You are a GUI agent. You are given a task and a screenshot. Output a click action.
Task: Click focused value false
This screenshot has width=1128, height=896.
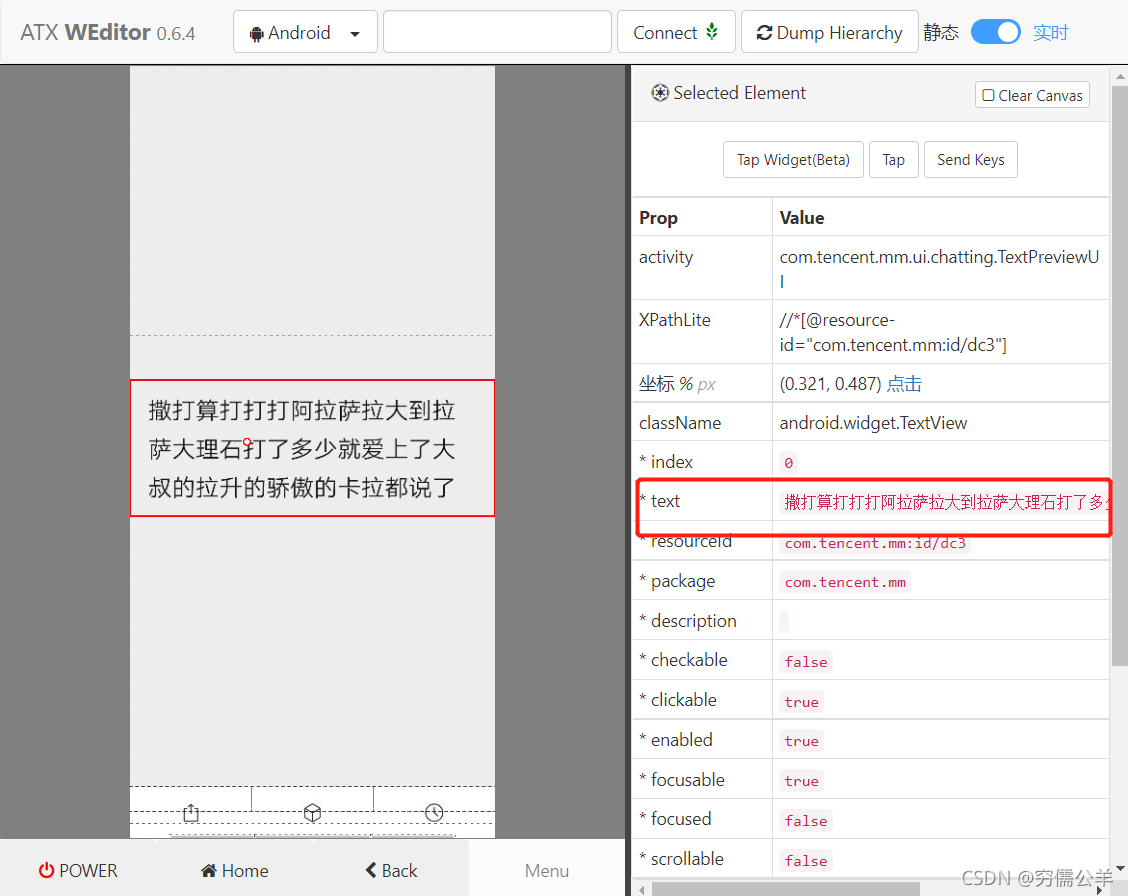point(806,820)
